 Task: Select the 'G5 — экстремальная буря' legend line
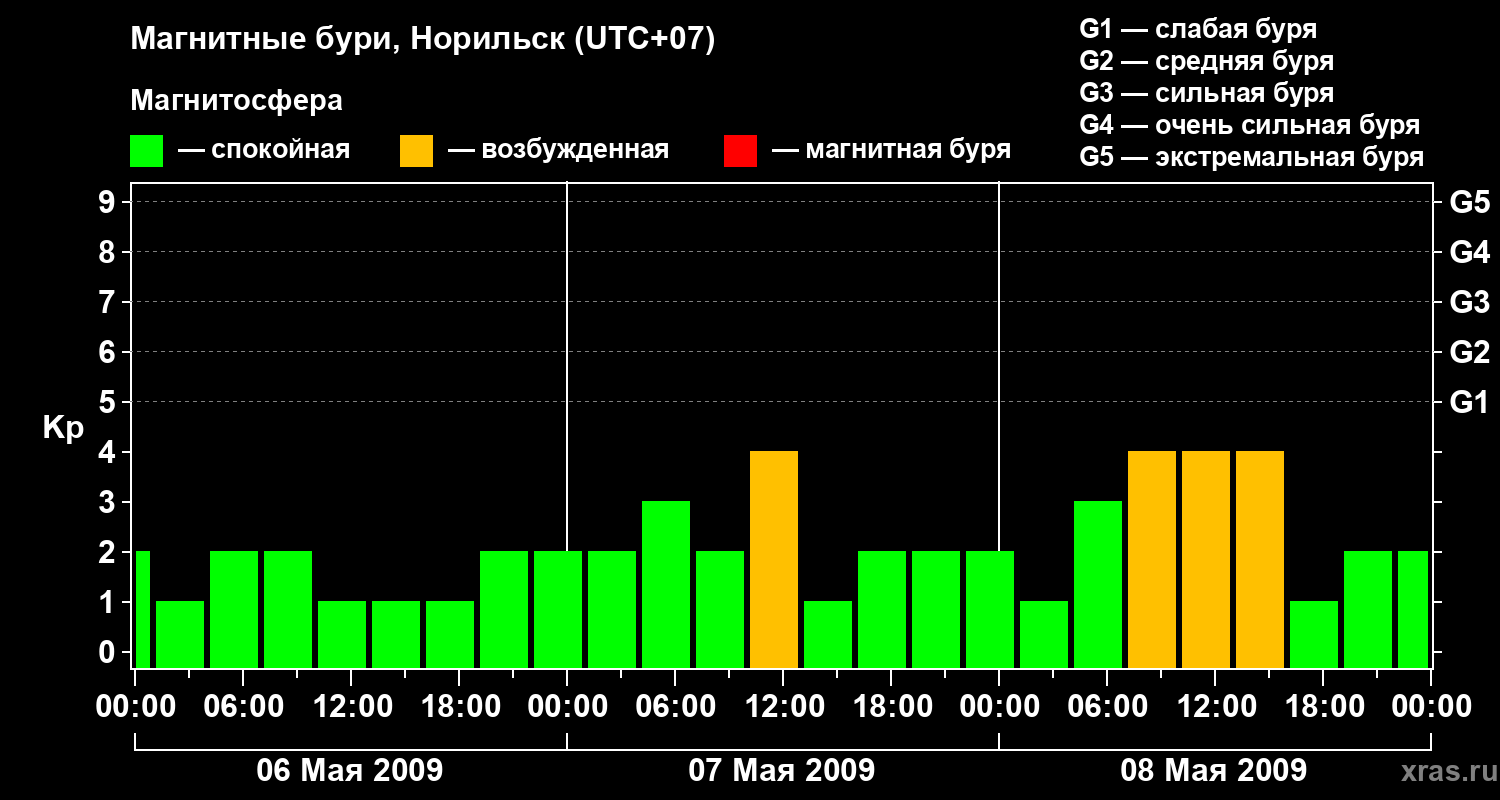(x=1251, y=157)
